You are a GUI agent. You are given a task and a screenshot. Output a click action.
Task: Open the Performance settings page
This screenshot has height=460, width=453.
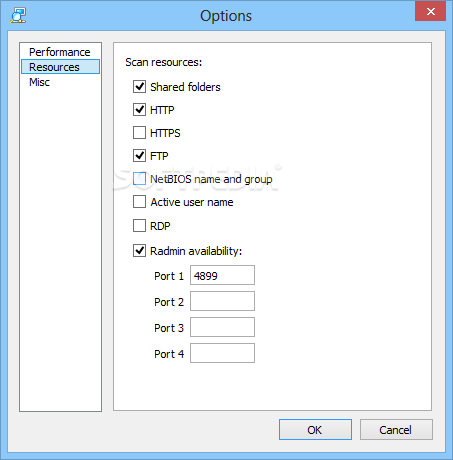tap(60, 52)
